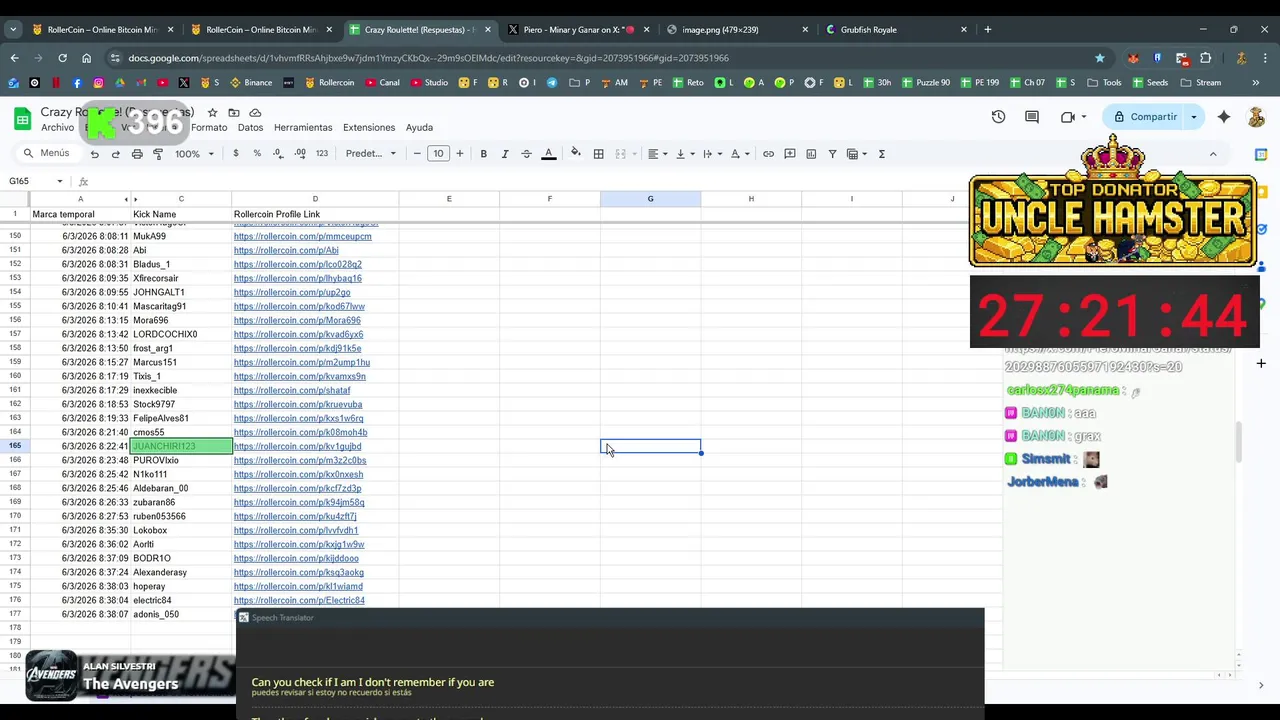Select column E header
Image resolution: width=1280 pixels, height=720 pixels.
(449, 199)
